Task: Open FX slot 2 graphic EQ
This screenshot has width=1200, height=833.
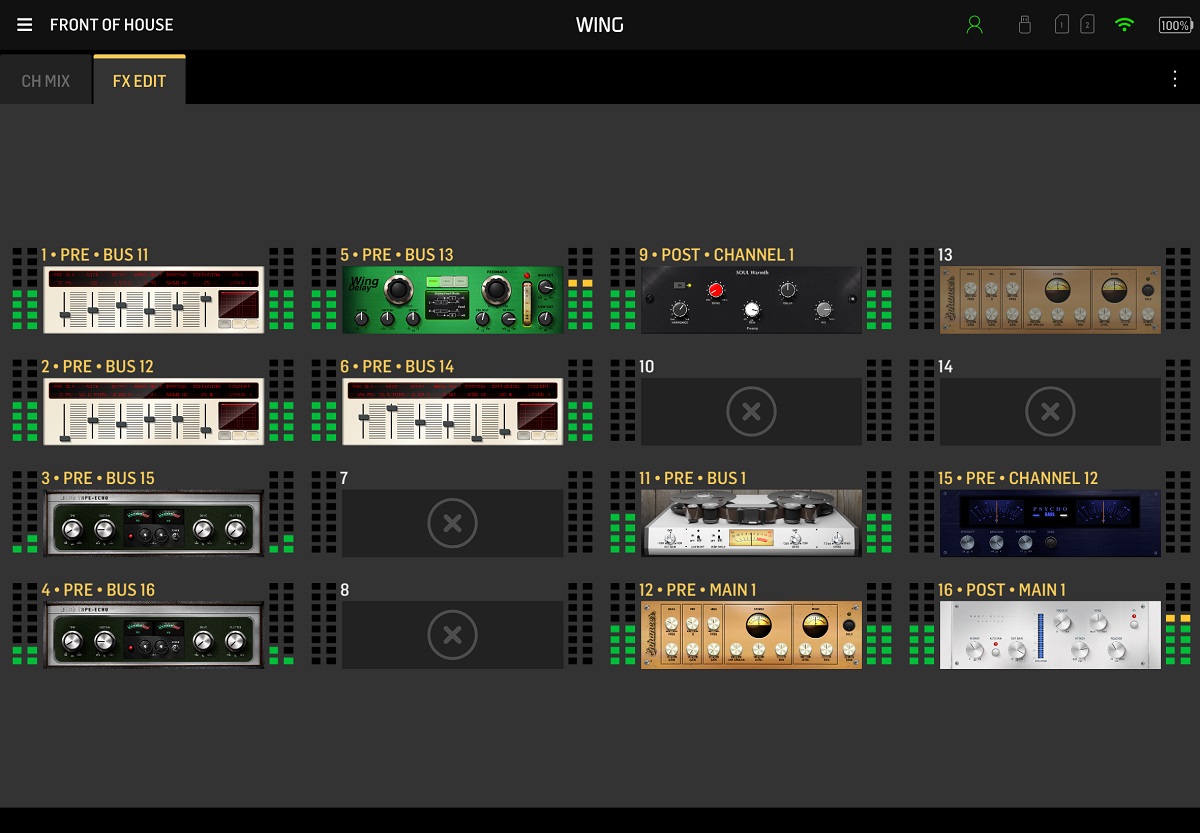Action: pyautogui.click(x=154, y=412)
